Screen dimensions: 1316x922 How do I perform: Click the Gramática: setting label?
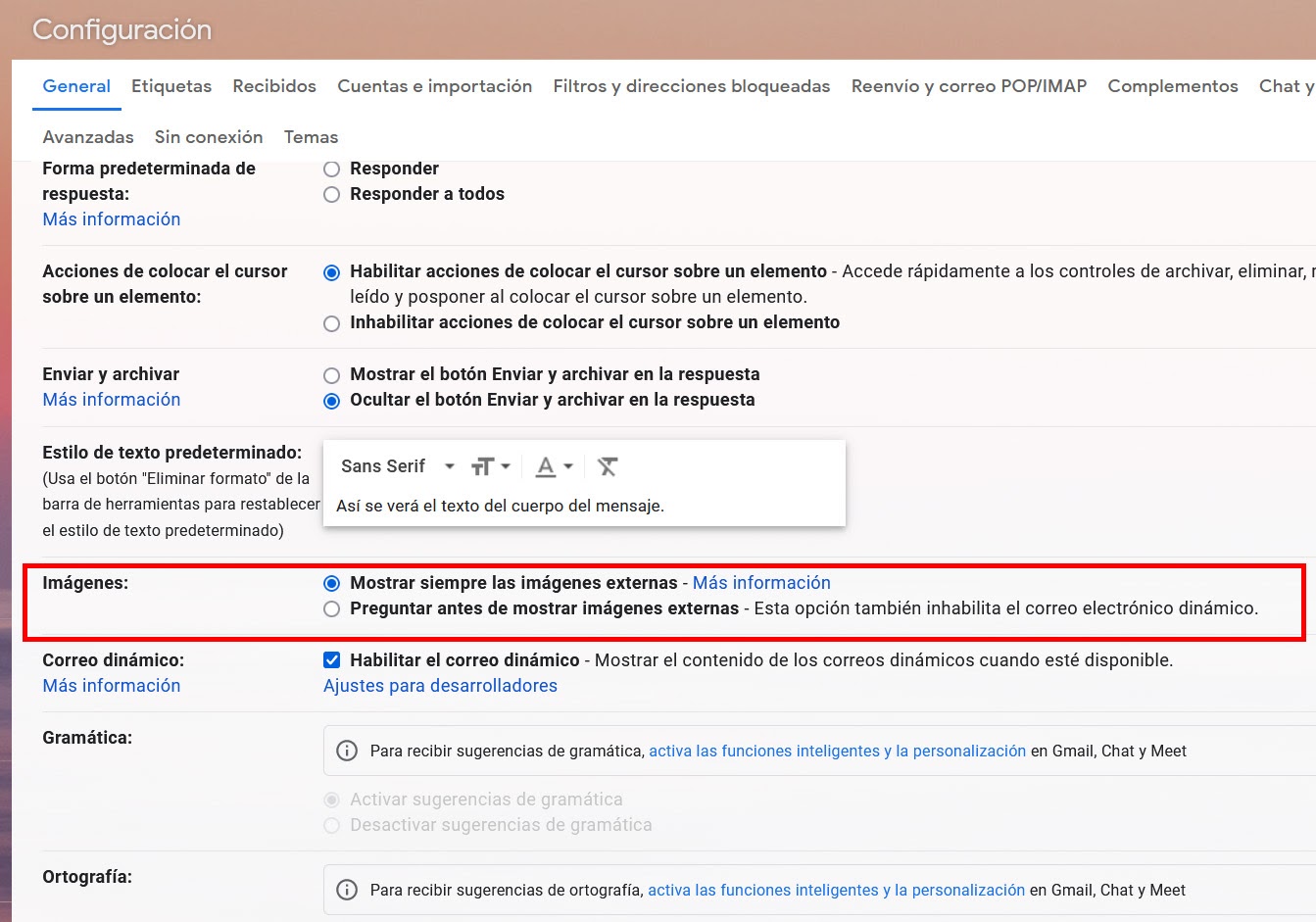87,738
